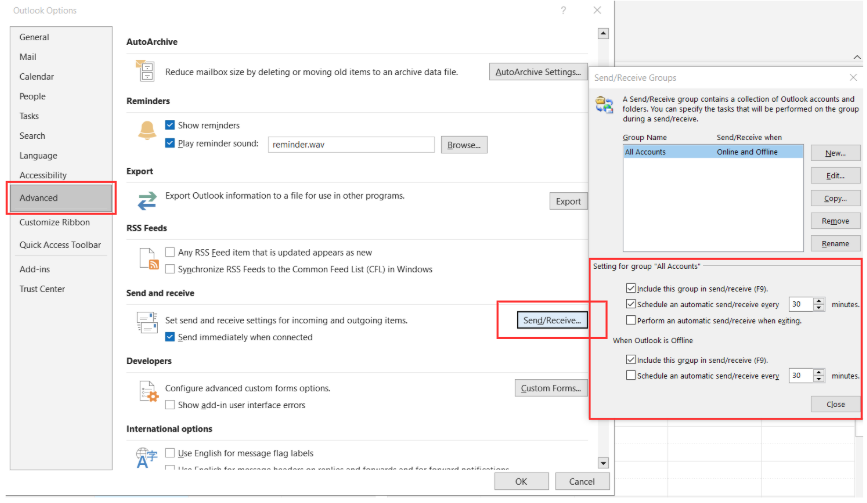867x503 pixels.
Task: Open AutoArchive Settings
Action: pyautogui.click(x=538, y=72)
